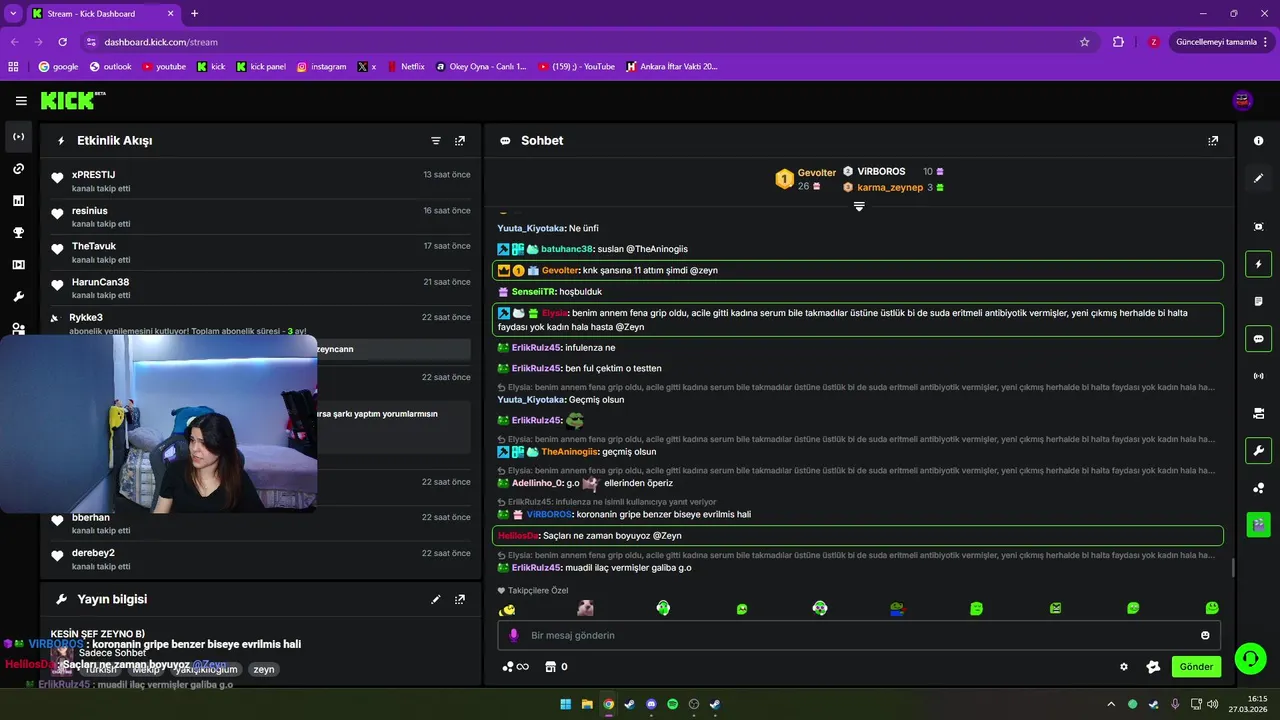Click the pencil edit icon in the right sidebar
Screen dimensions: 1280x720
pos(1259,178)
